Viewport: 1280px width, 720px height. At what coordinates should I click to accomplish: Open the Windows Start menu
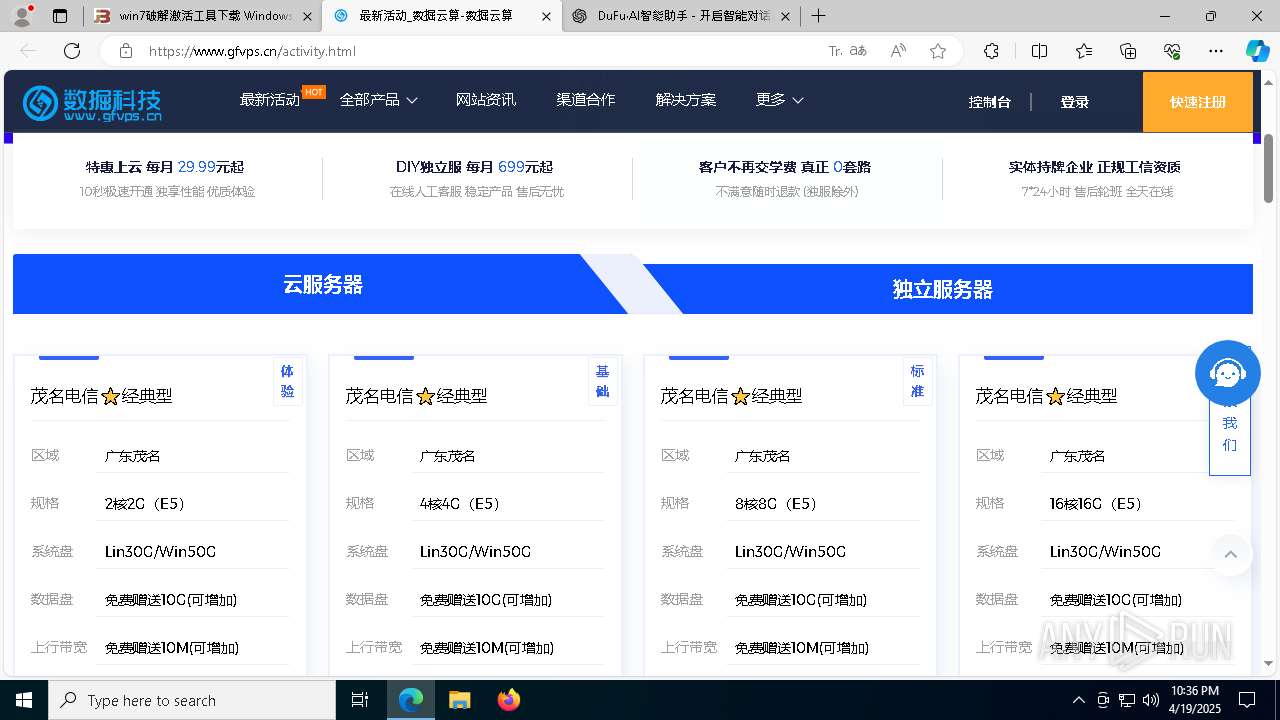[x=23, y=700]
